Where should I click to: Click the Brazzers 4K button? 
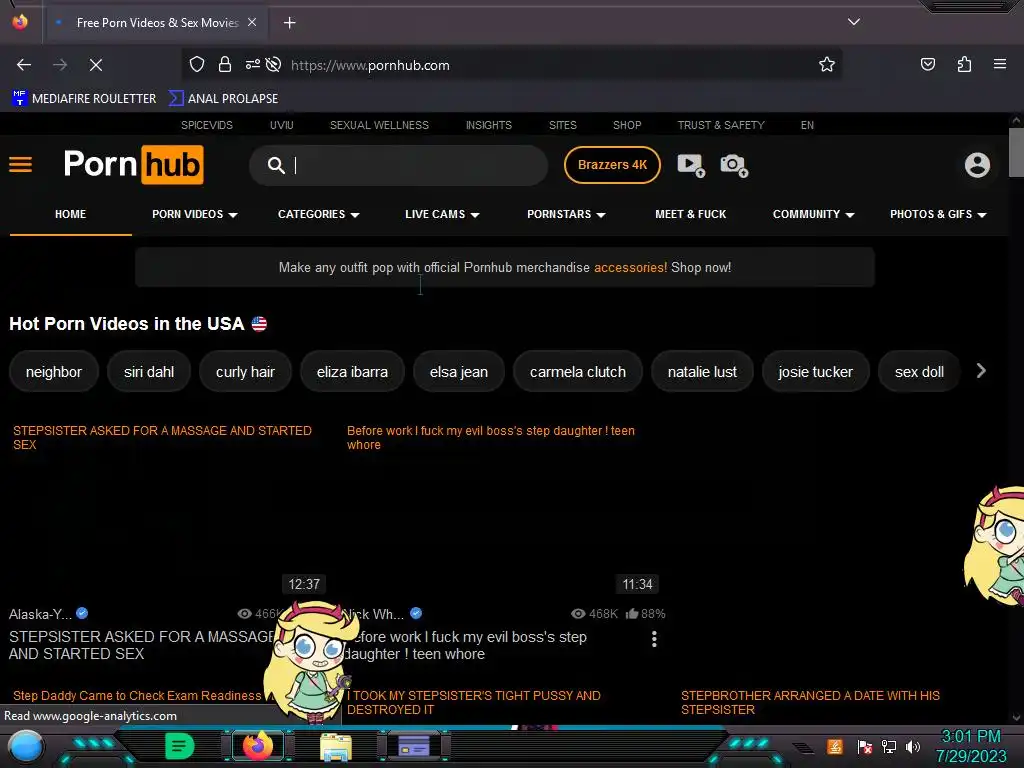click(x=612, y=165)
